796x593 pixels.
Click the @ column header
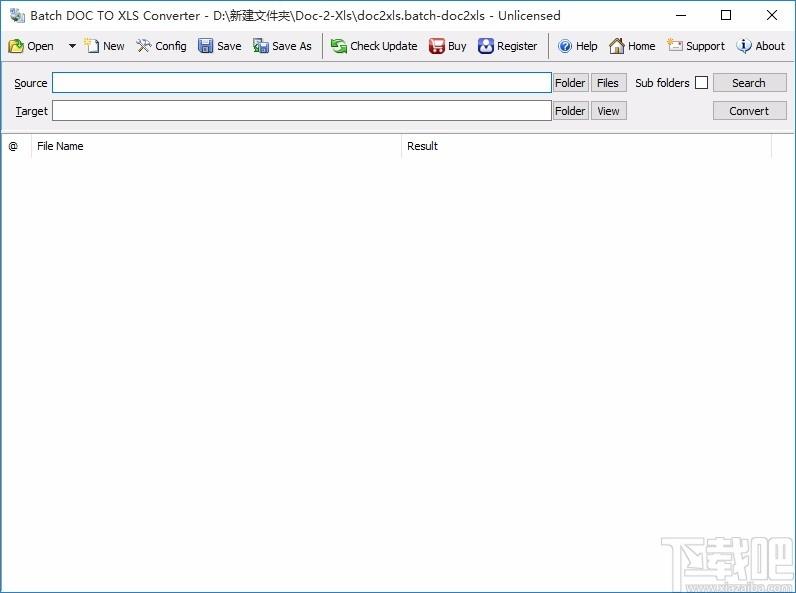tap(16, 146)
